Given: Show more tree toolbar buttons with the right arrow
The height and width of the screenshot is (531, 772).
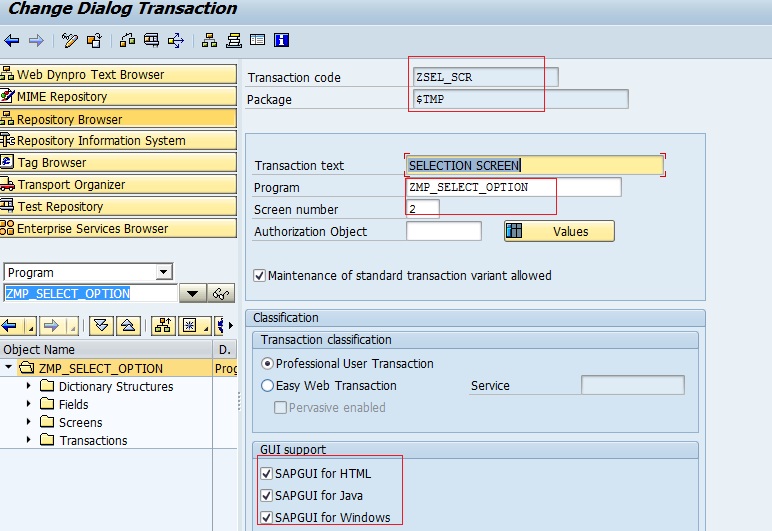Looking at the screenshot, I should [x=230, y=326].
